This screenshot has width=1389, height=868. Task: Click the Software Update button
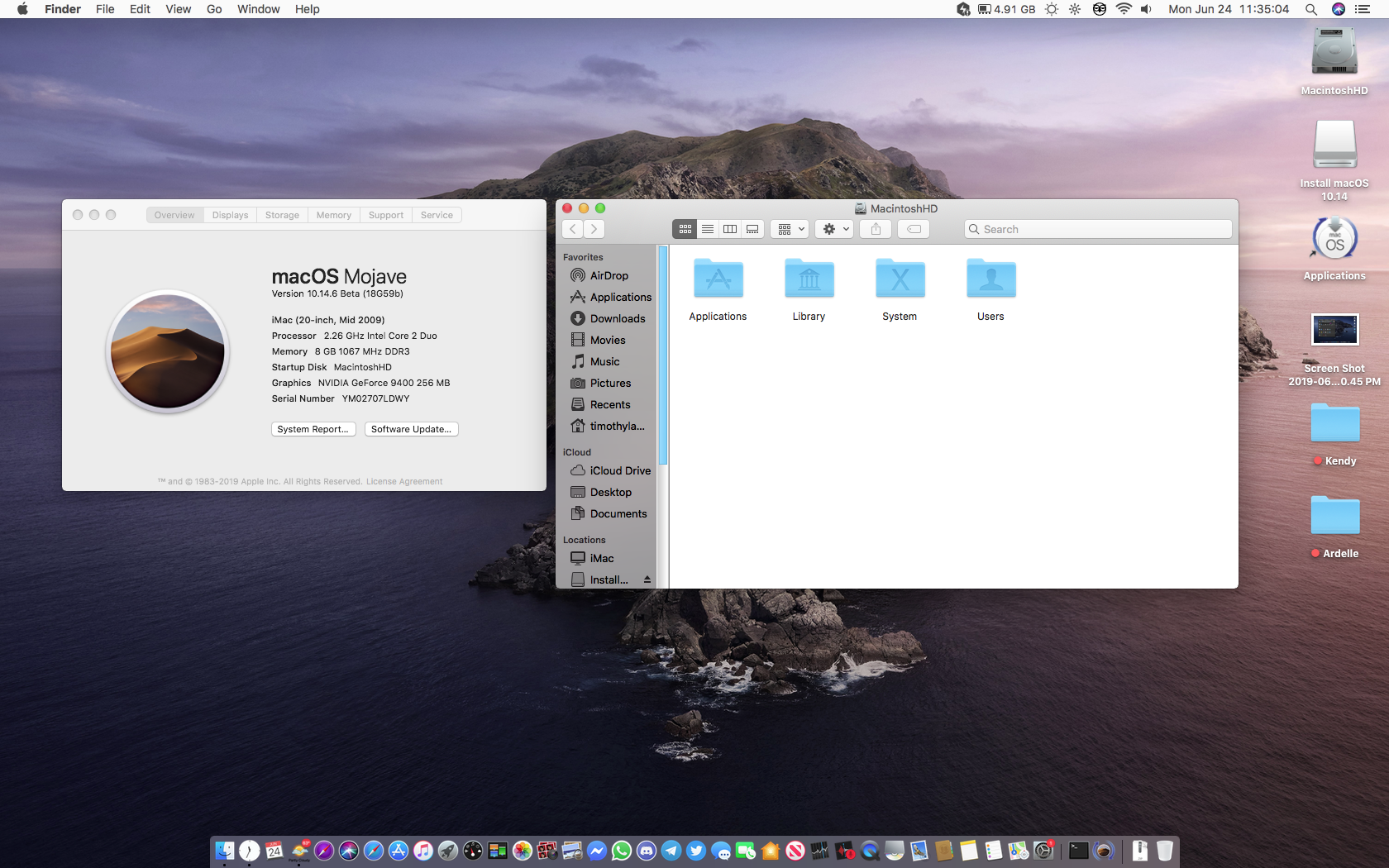point(411,429)
